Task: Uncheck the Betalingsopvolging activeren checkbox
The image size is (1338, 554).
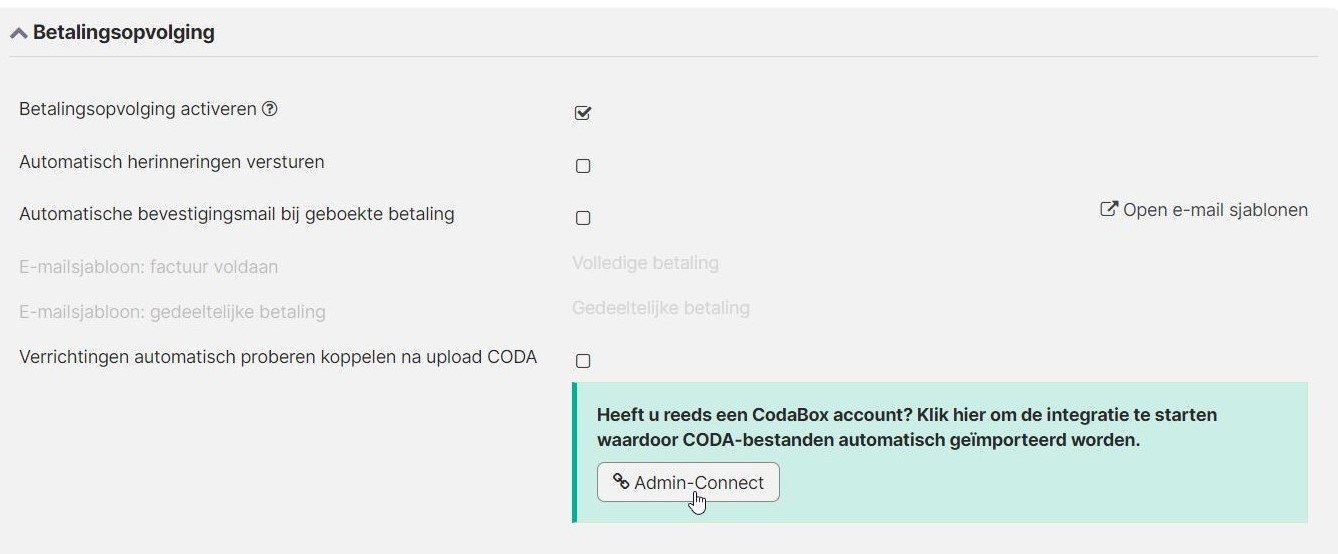Action: pos(583,113)
